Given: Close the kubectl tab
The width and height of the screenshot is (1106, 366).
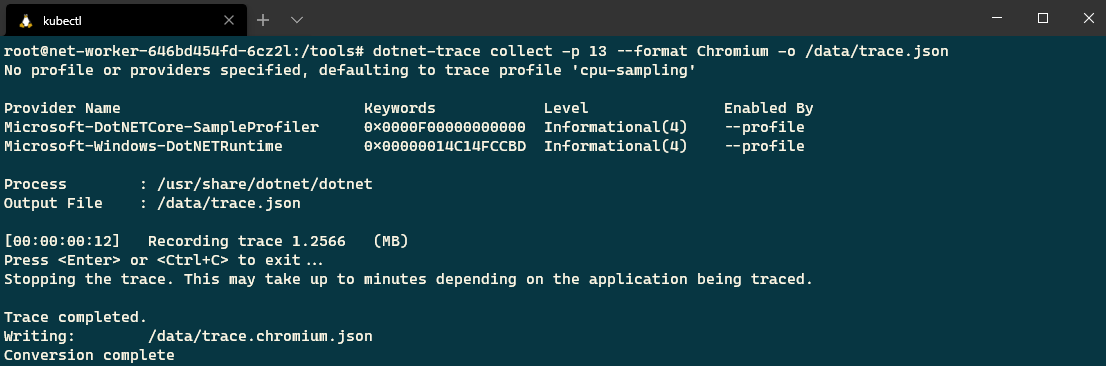Looking at the screenshot, I should click(x=229, y=20).
